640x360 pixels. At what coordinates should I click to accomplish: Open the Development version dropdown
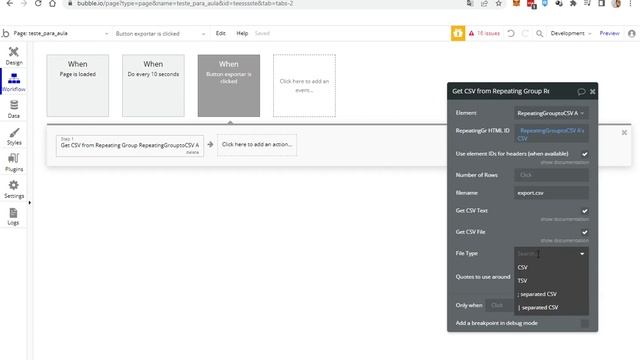coord(571,33)
